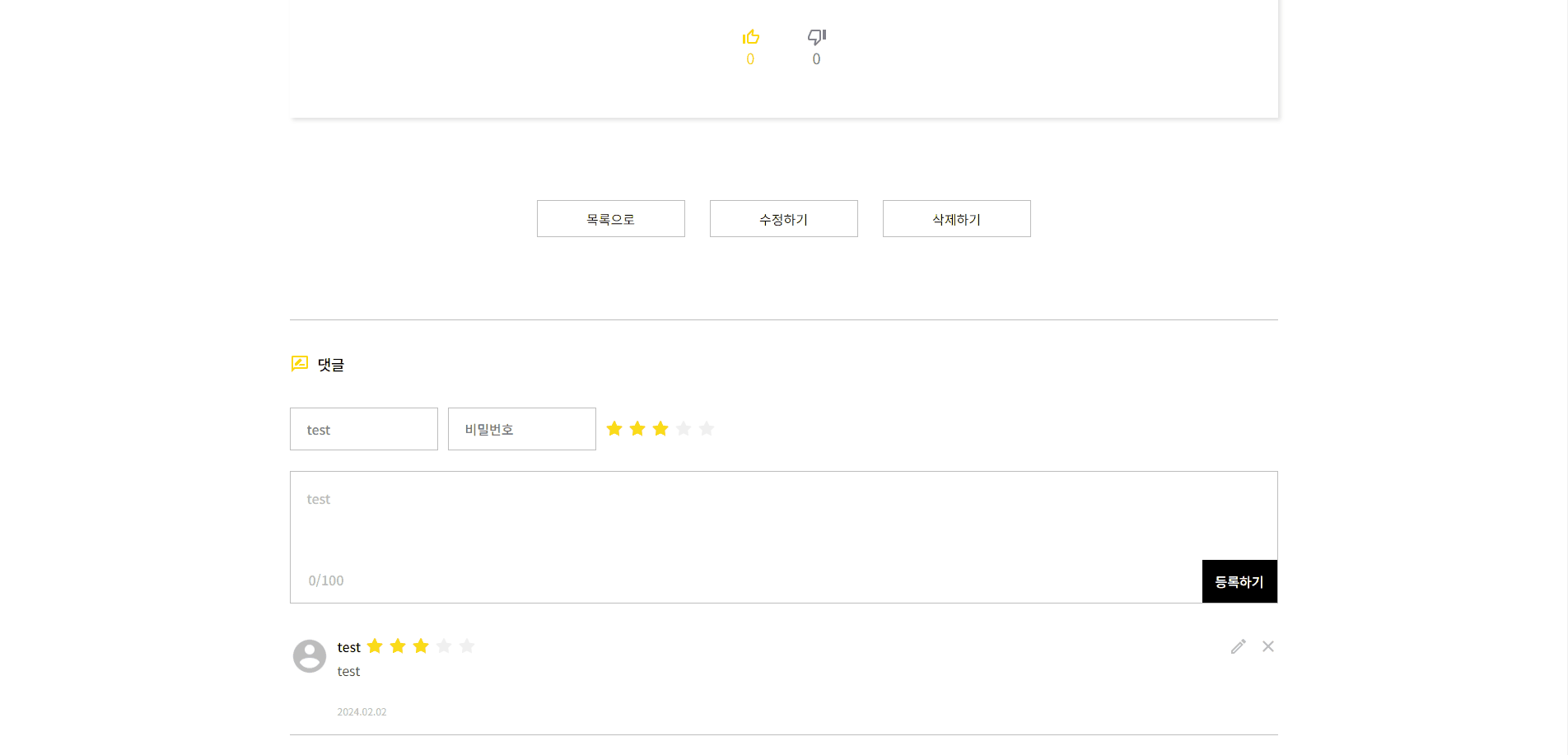Set the comment form rating to five stars

point(707,428)
